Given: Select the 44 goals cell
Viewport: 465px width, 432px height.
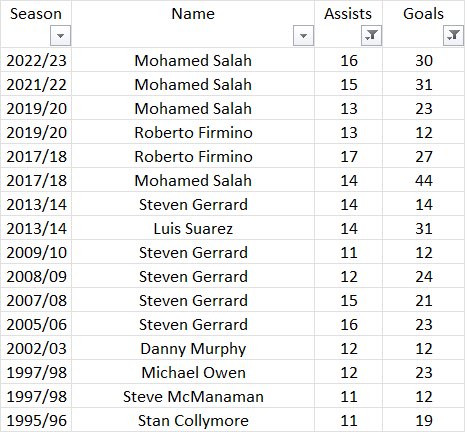Looking at the screenshot, I should (424, 180).
